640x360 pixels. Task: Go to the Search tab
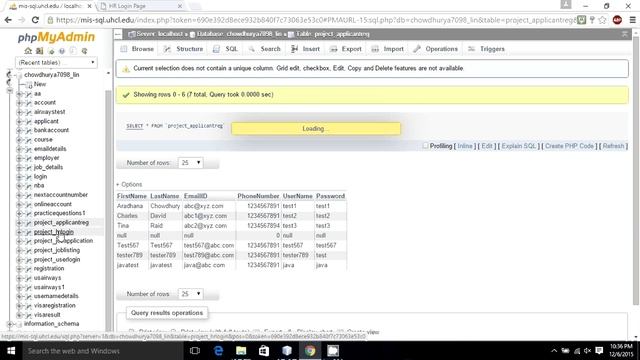pyautogui.click(x=264, y=49)
